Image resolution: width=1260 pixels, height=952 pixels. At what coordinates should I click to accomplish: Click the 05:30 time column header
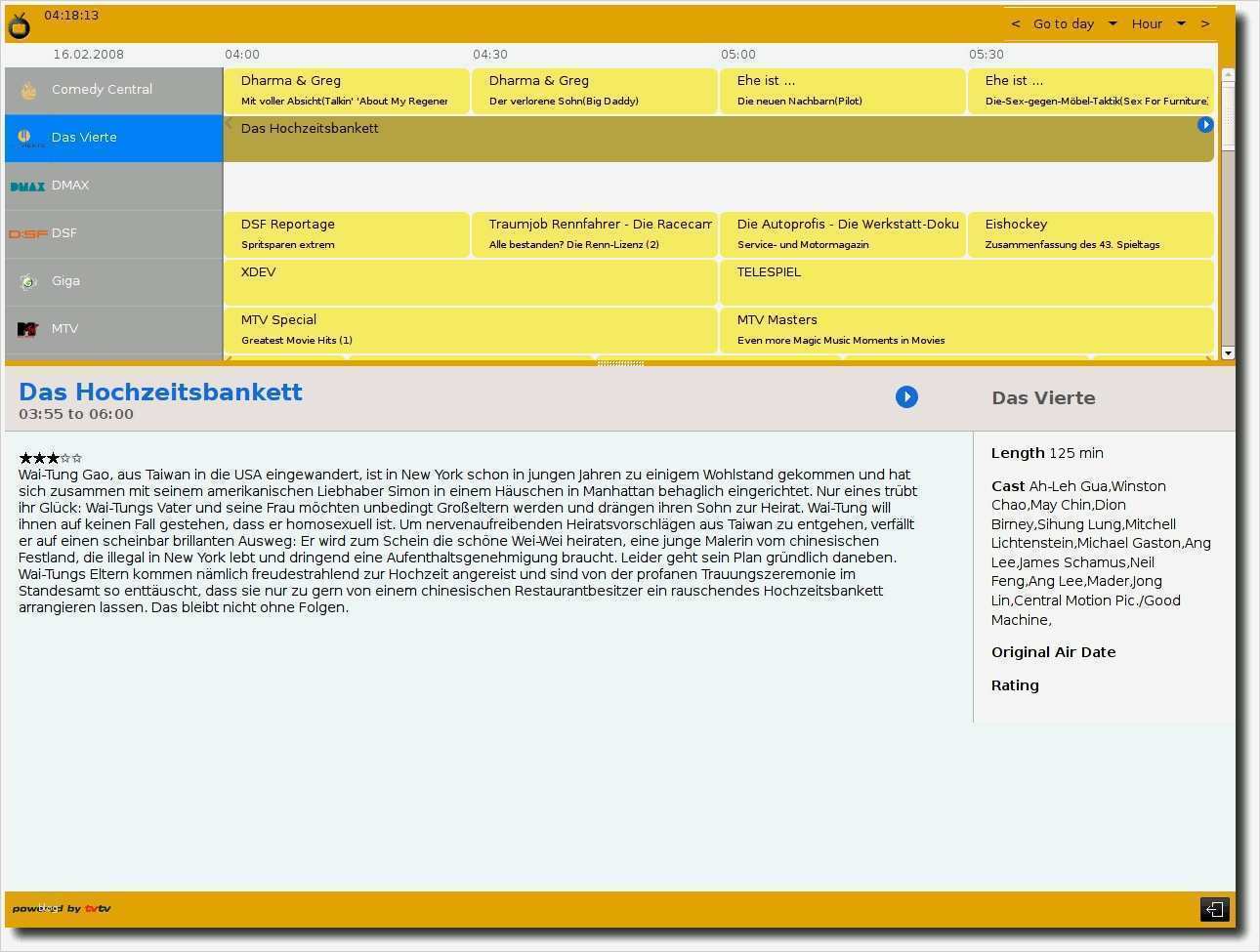click(987, 55)
